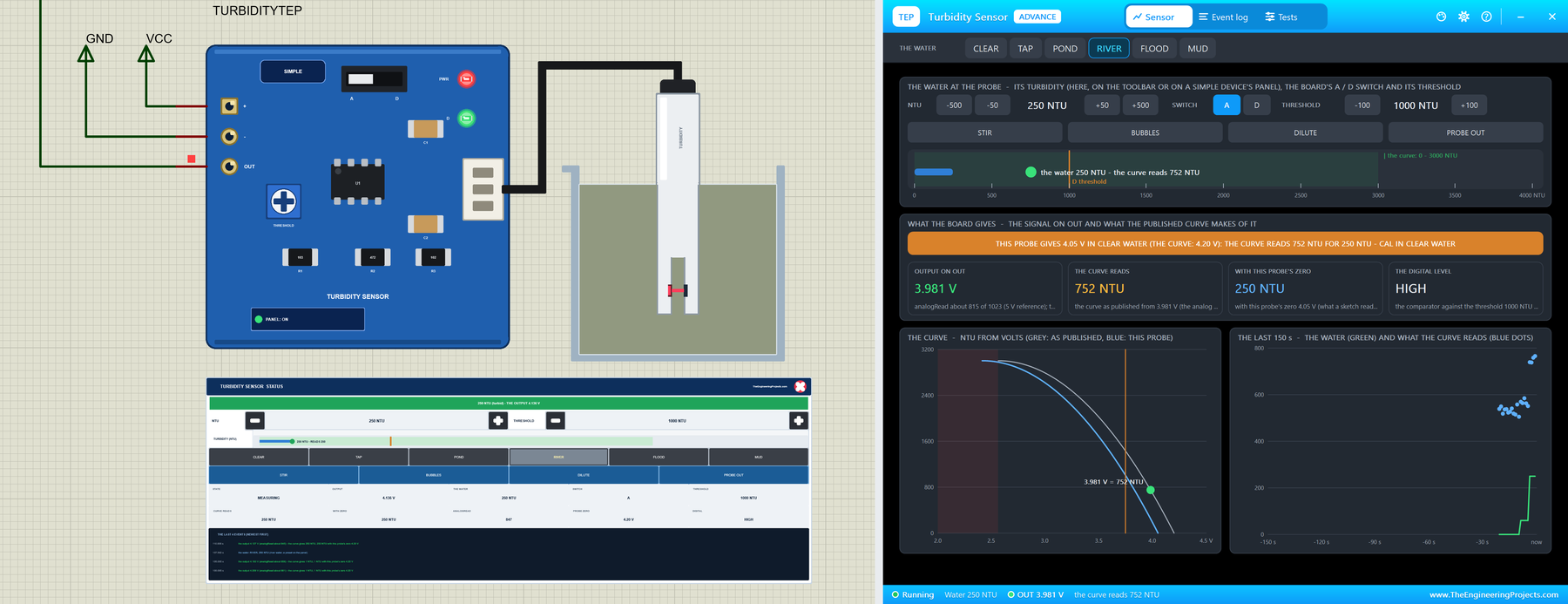Open the help question mark icon
Viewport: 1568px width, 604px height.
coord(1486,17)
